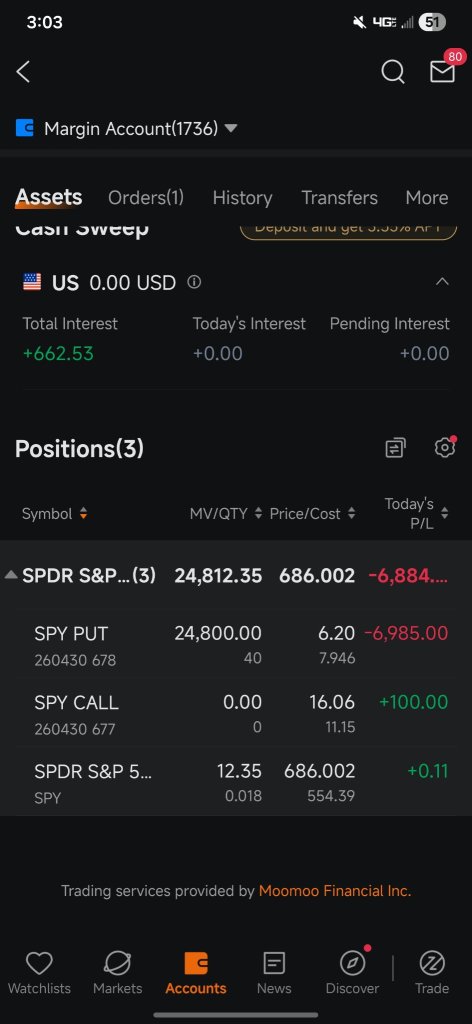472x1024 pixels.
Task: Open the SPY PUT 260430 678 position
Action: tap(236, 645)
